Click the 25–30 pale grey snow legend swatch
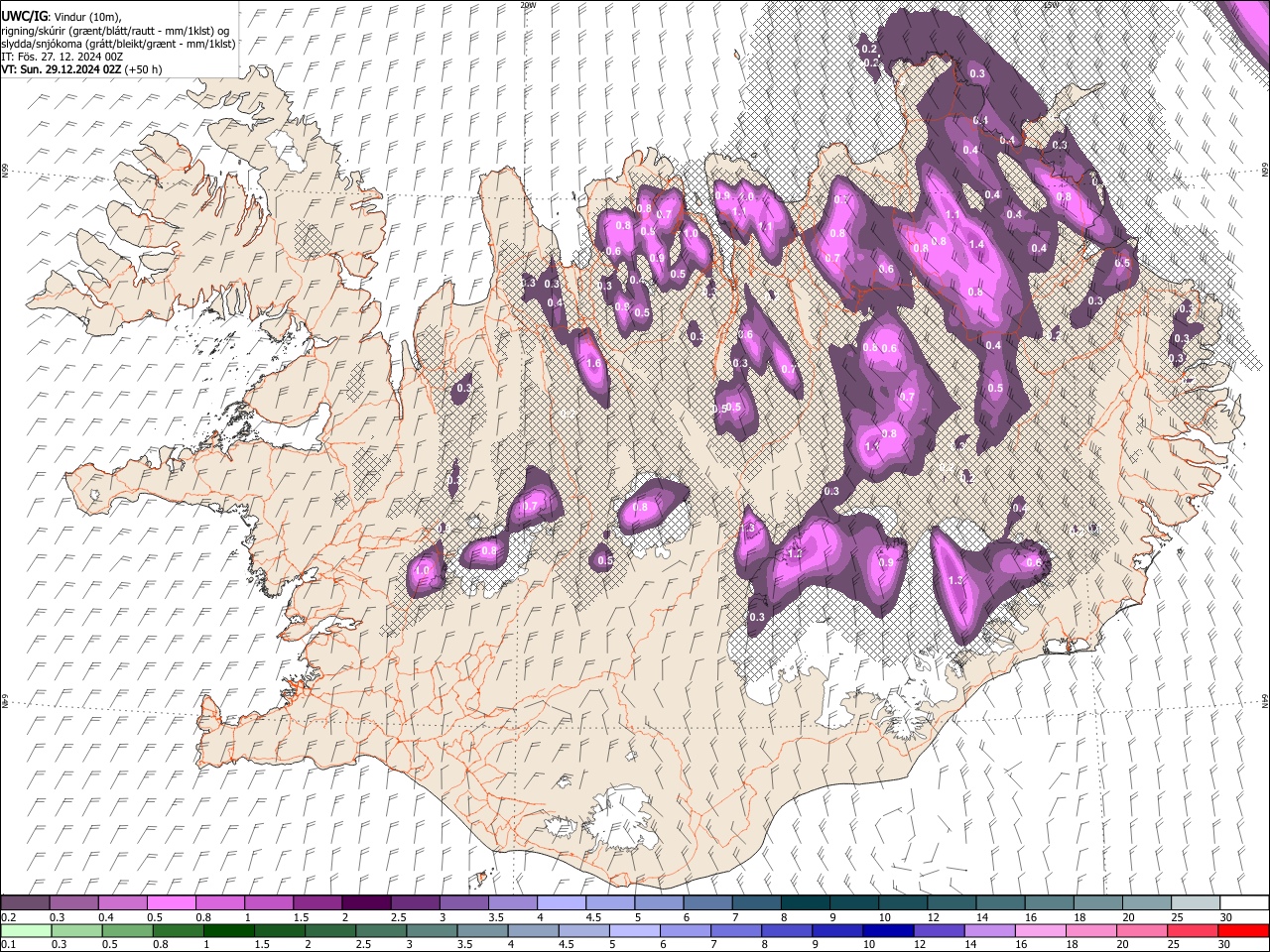The height and width of the screenshot is (952, 1270). click(1196, 902)
